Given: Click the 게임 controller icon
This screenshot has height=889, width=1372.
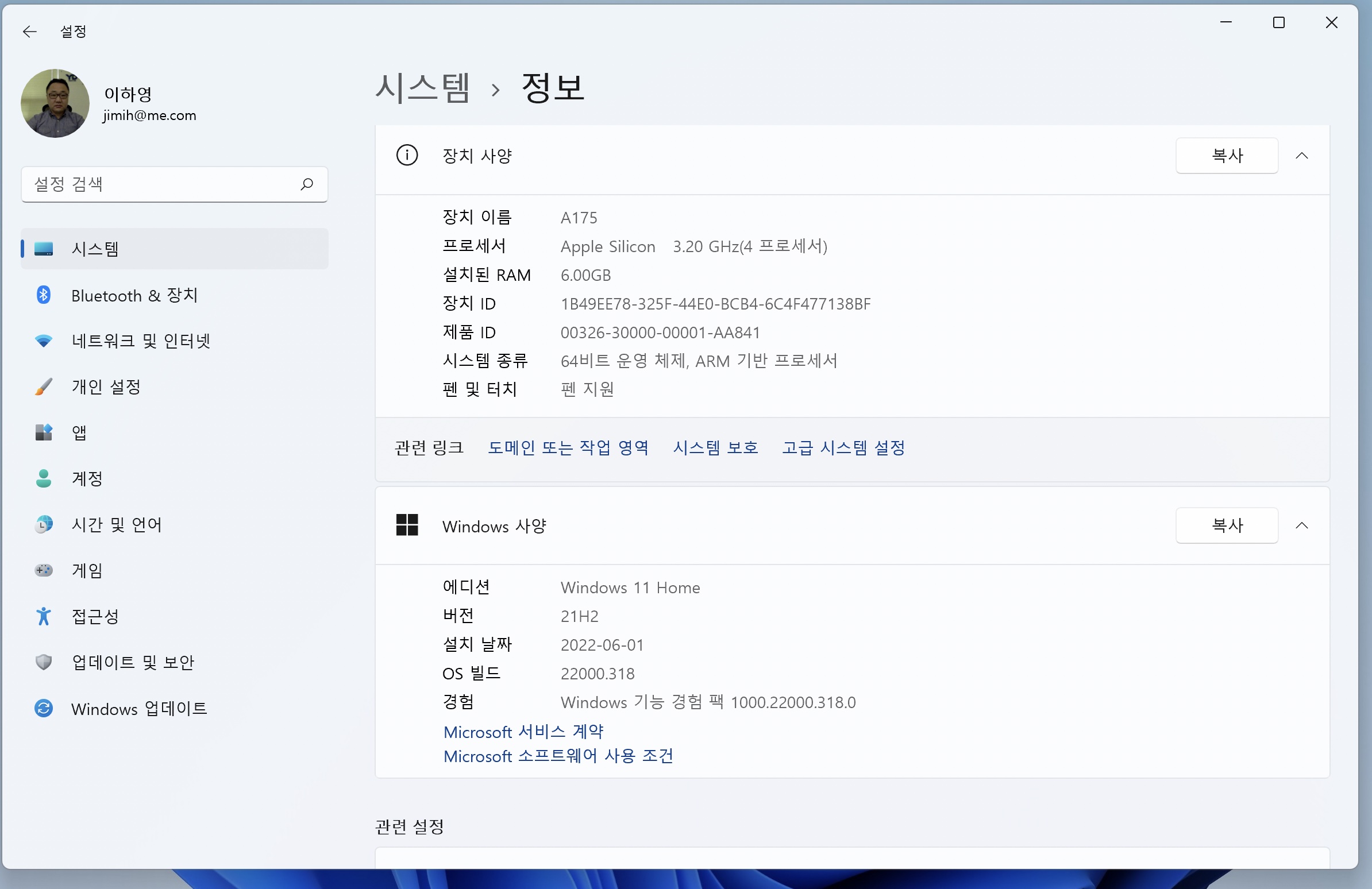Looking at the screenshot, I should tap(44, 570).
